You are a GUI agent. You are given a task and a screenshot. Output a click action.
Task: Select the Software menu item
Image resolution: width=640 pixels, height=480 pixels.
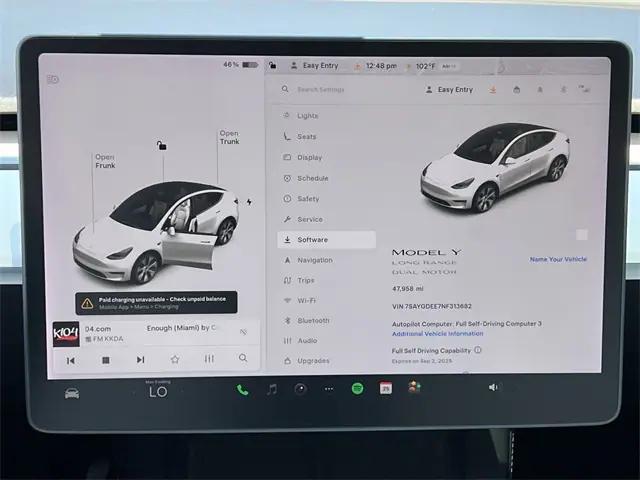327,240
